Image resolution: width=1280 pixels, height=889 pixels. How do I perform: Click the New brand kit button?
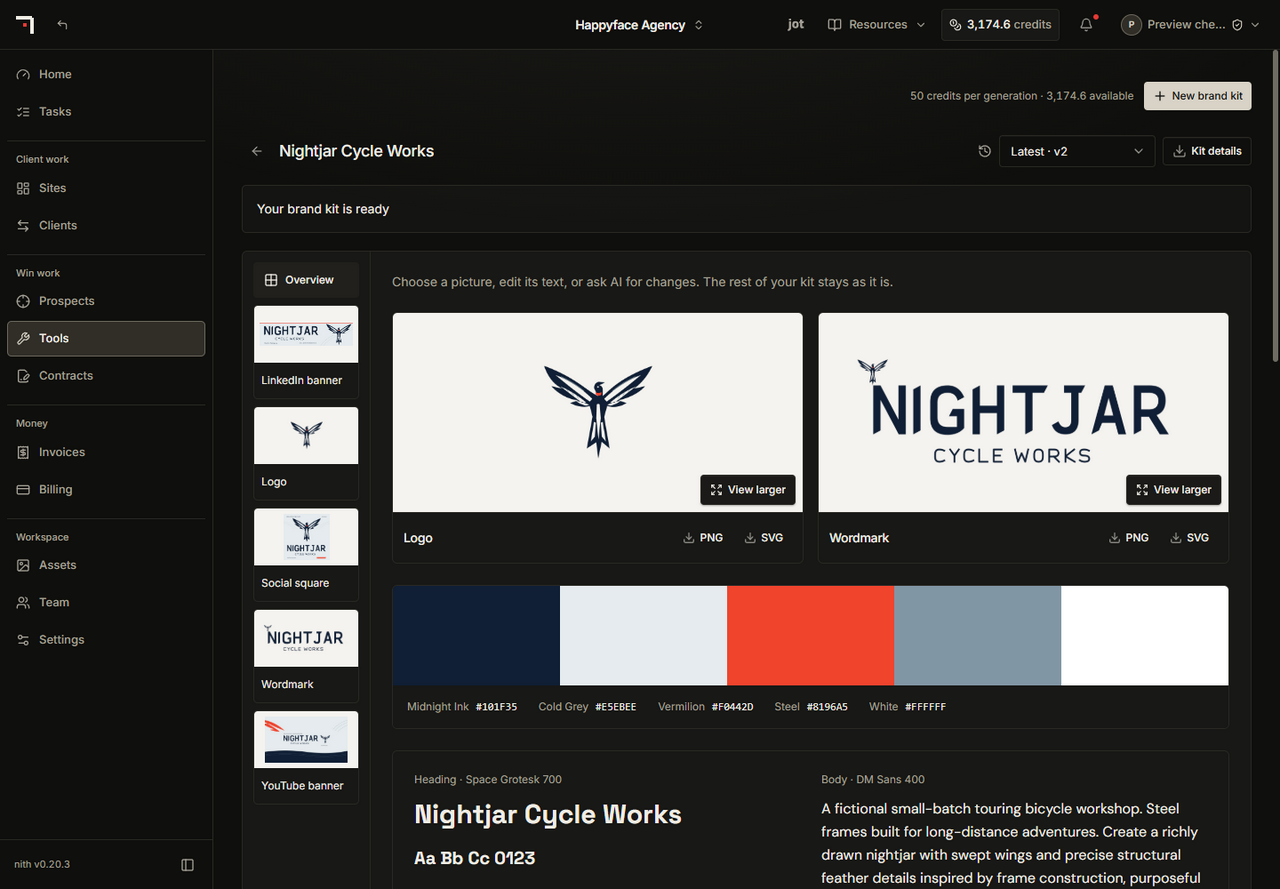click(1198, 96)
